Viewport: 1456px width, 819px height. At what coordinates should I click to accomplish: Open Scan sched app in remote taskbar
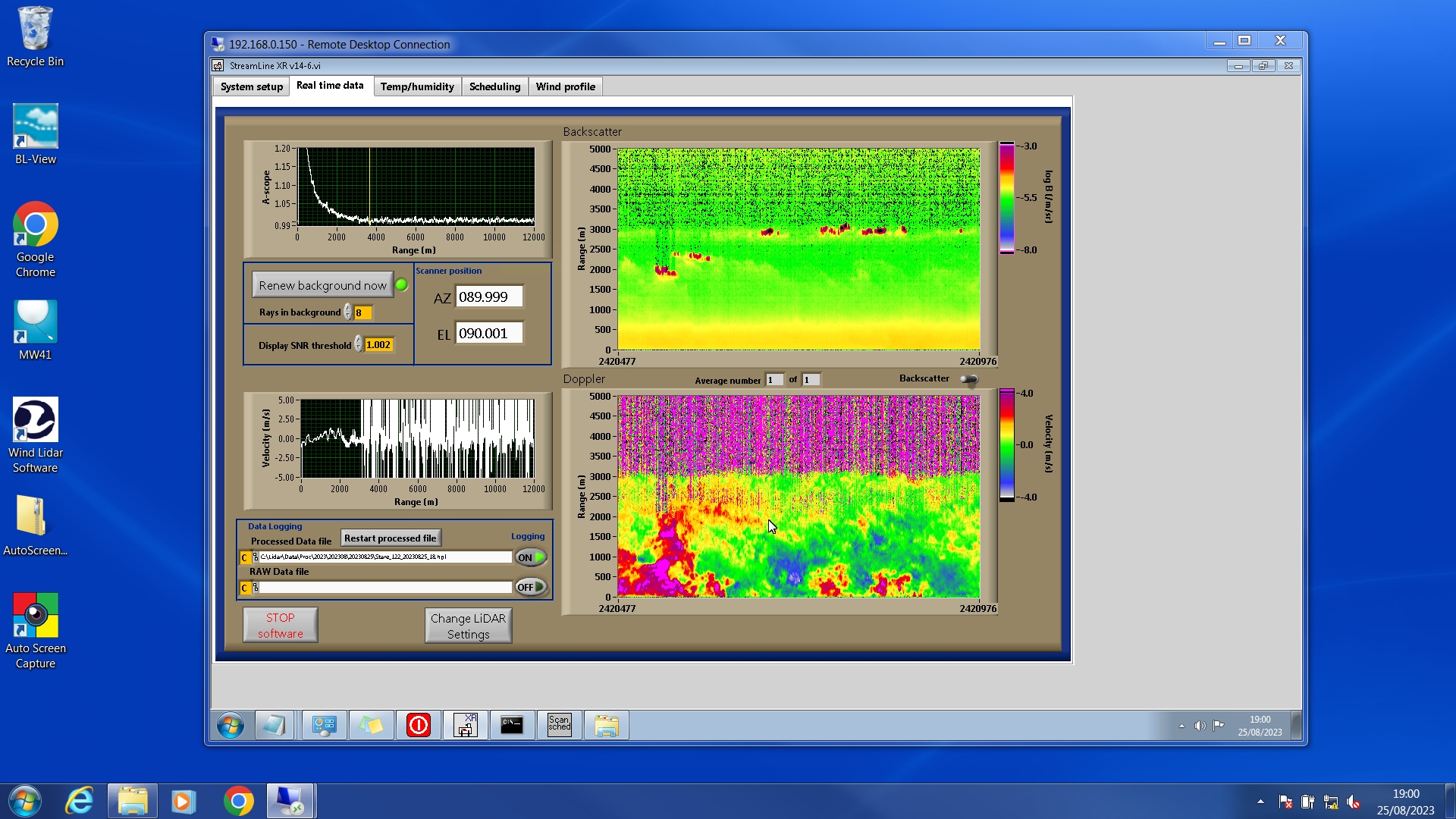[x=559, y=725]
